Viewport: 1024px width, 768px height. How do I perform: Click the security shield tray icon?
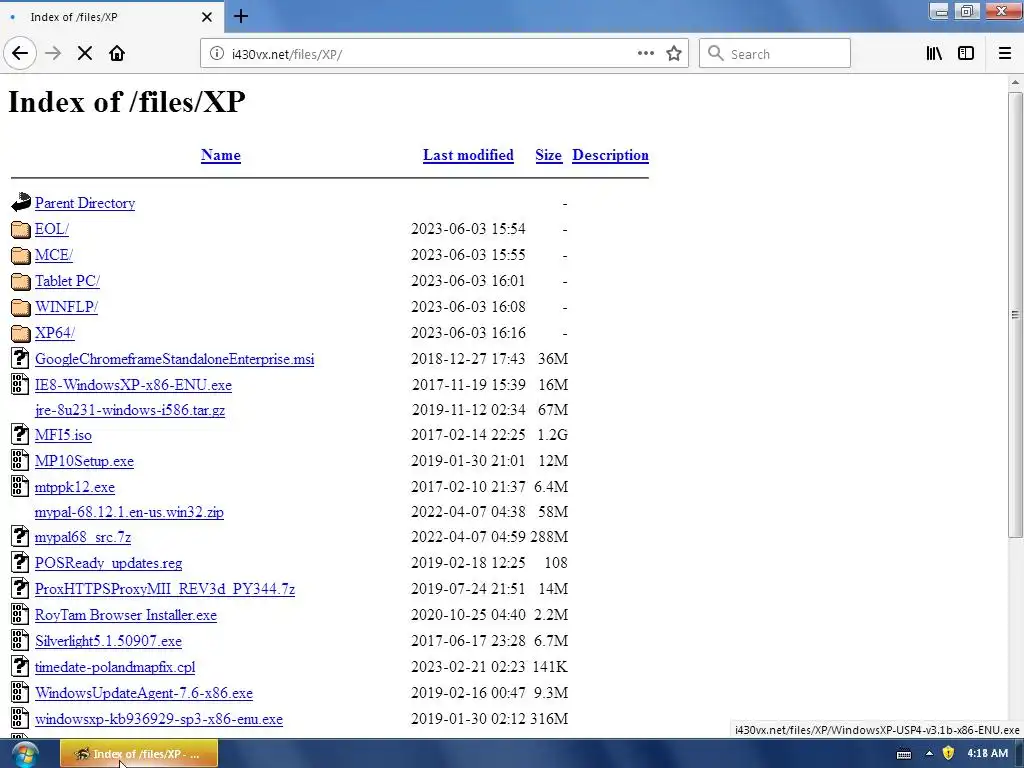click(948, 754)
